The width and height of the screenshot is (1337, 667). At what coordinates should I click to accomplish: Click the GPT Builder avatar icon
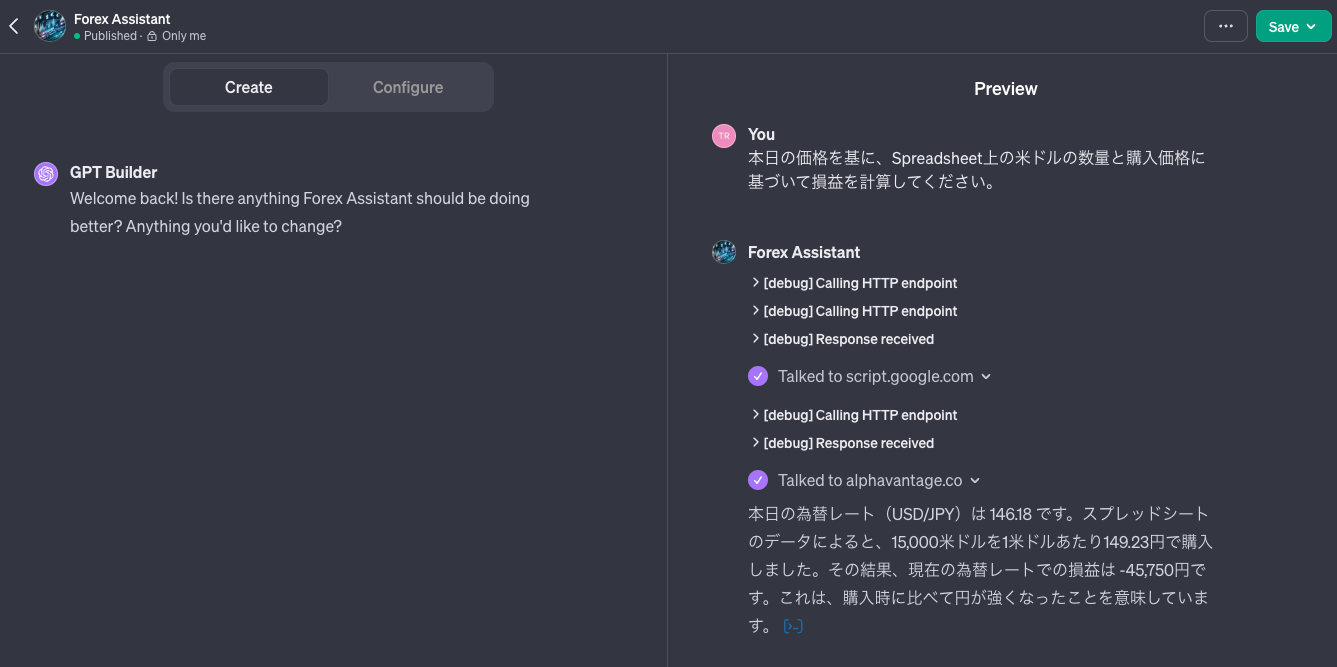46,174
